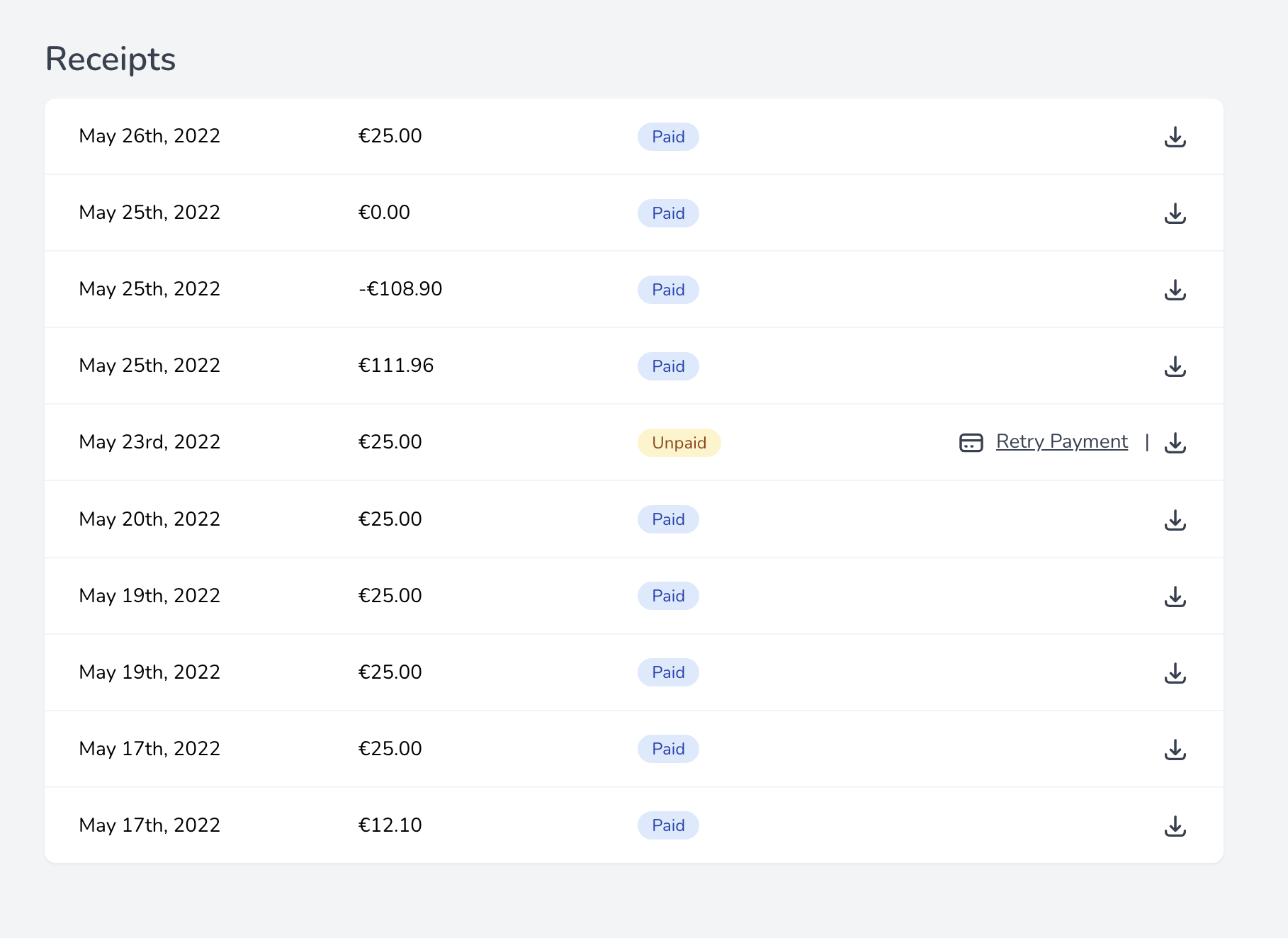The height and width of the screenshot is (938, 1288).
Task: Download the unpaid May 23rd receipt
Action: tap(1175, 443)
